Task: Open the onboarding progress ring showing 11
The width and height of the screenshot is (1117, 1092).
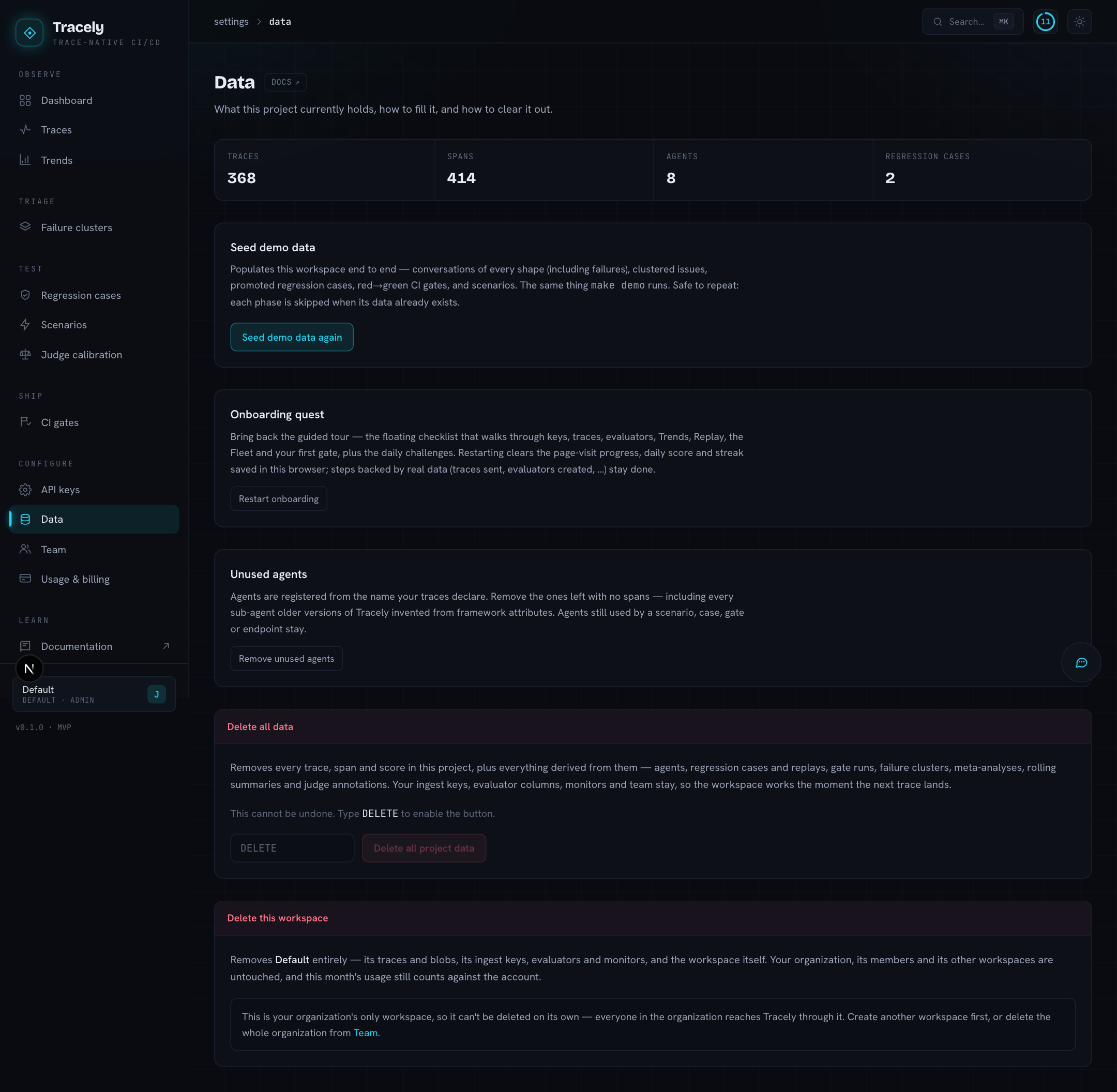Action: pyautogui.click(x=1045, y=22)
